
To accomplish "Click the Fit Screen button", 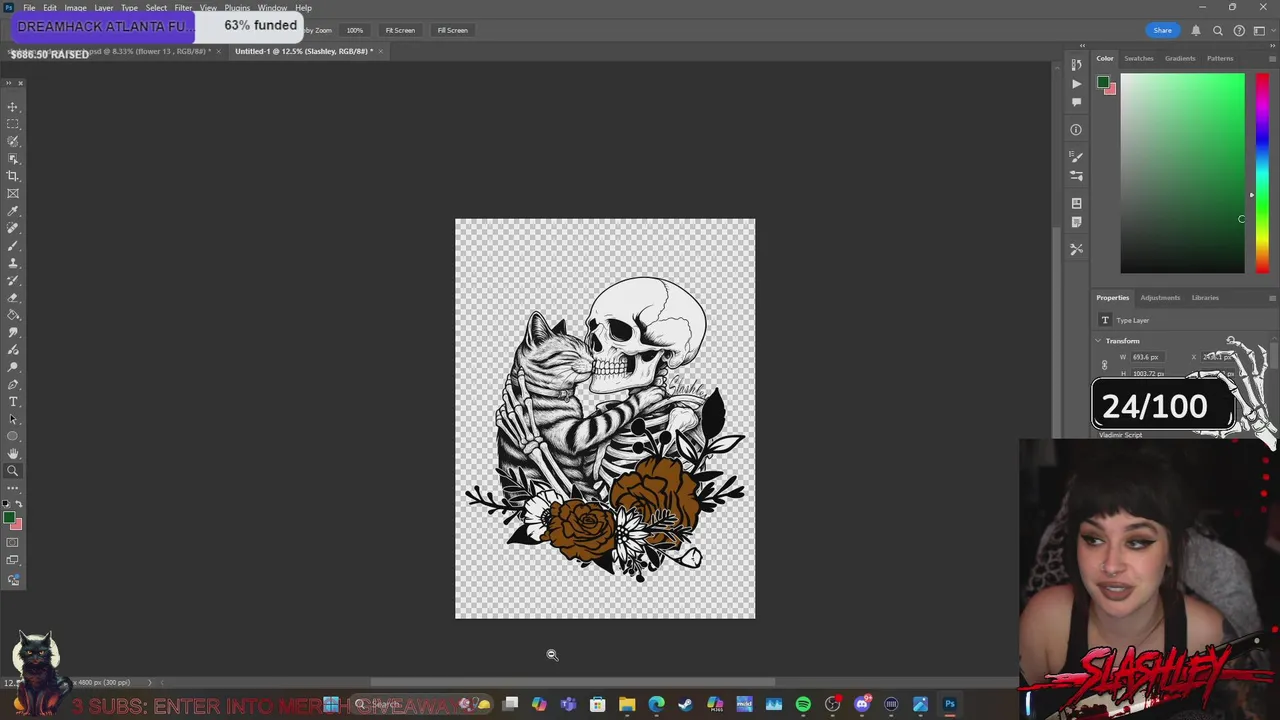I will 400,30.
